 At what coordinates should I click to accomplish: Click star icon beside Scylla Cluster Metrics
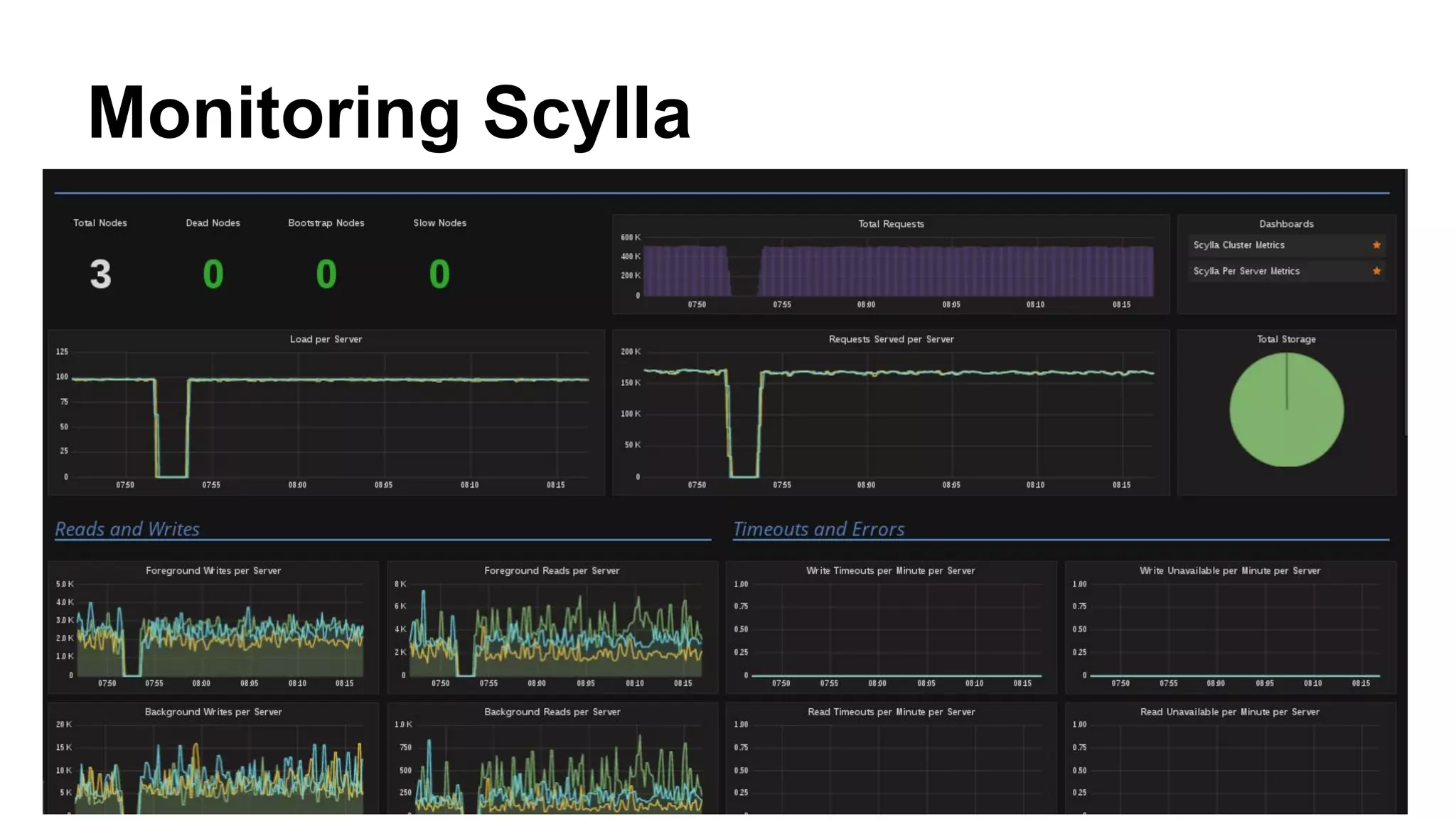(1376, 245)
